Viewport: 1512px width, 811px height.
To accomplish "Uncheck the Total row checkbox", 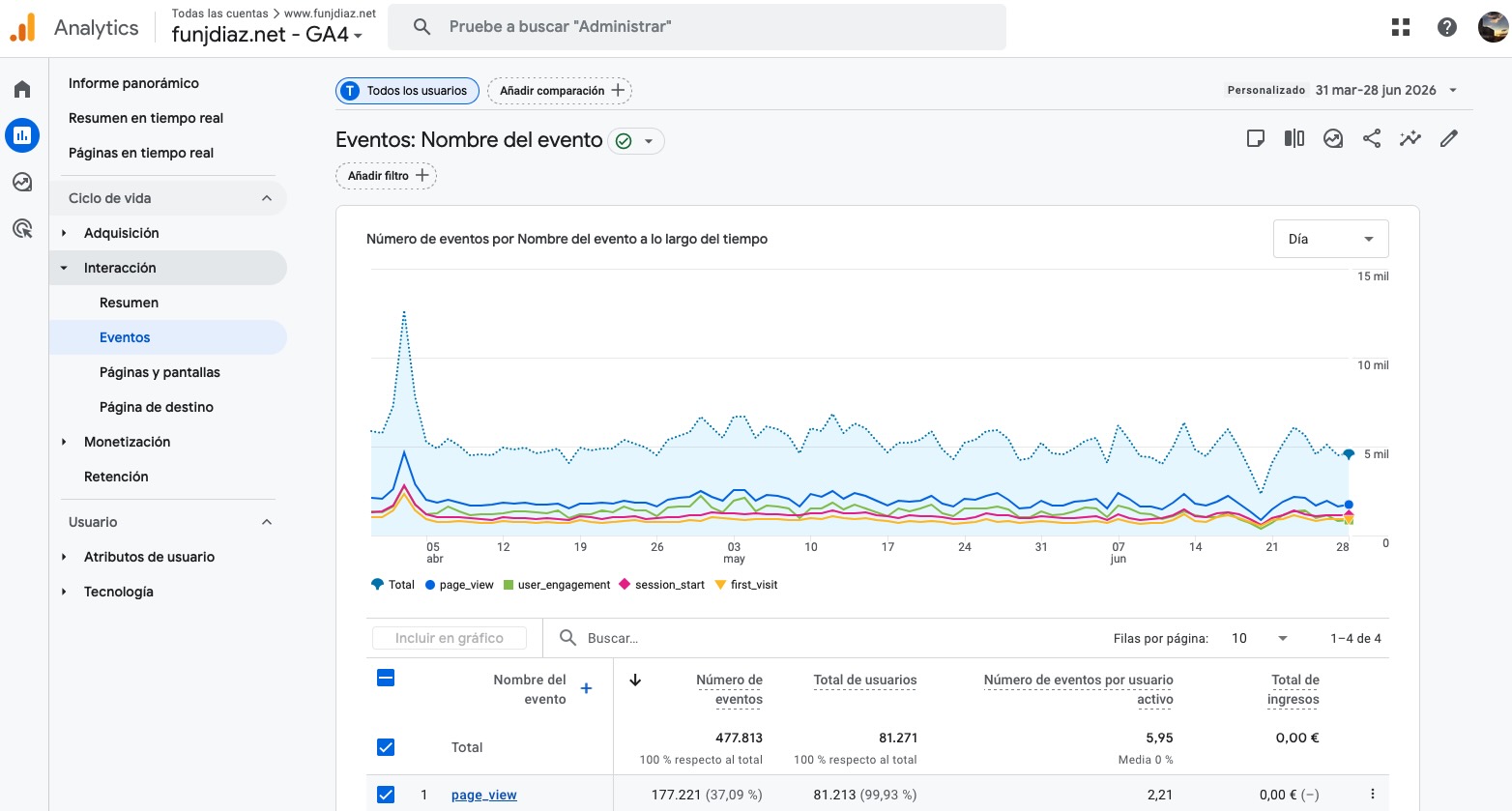I will click(386, 747).
